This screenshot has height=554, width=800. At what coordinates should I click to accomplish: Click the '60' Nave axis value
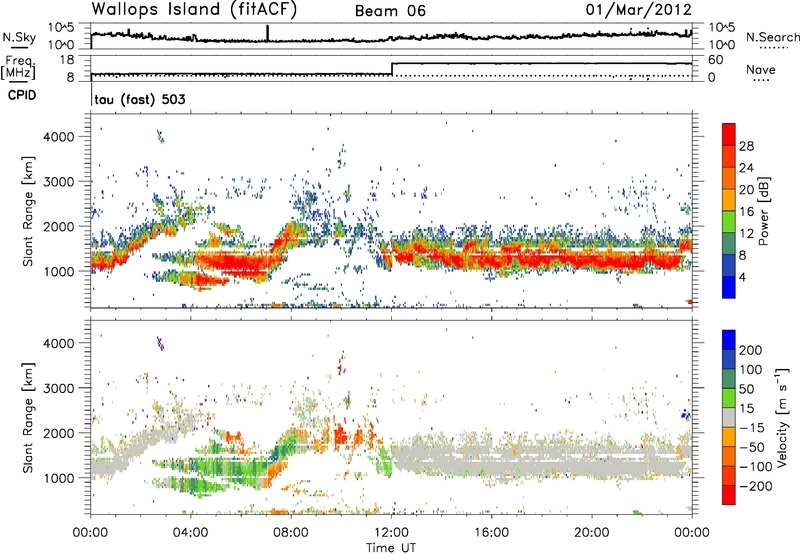(x=716, y=60)
